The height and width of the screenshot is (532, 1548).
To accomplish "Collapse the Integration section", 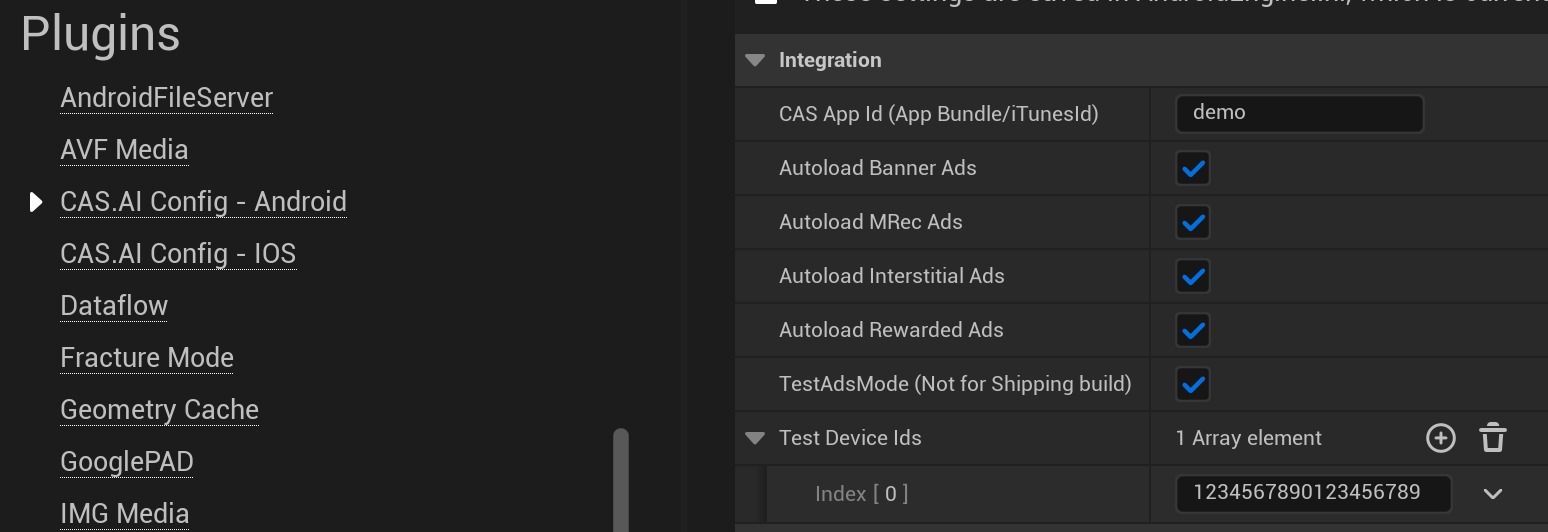I will pyautogui.click(x=755, y=60).
